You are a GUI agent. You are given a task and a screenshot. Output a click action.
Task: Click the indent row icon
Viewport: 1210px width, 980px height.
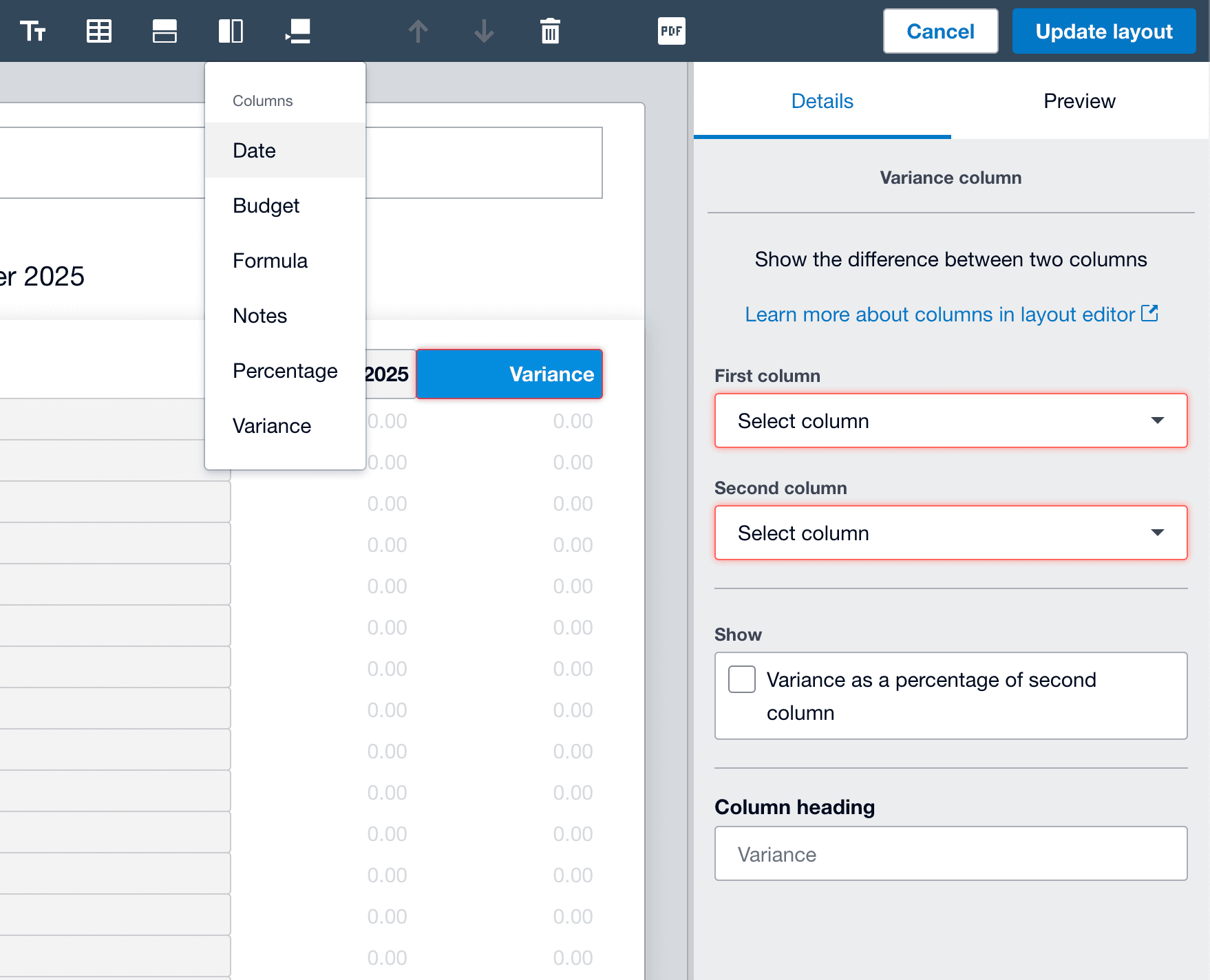pyautogui.click(x=296, y=31)
